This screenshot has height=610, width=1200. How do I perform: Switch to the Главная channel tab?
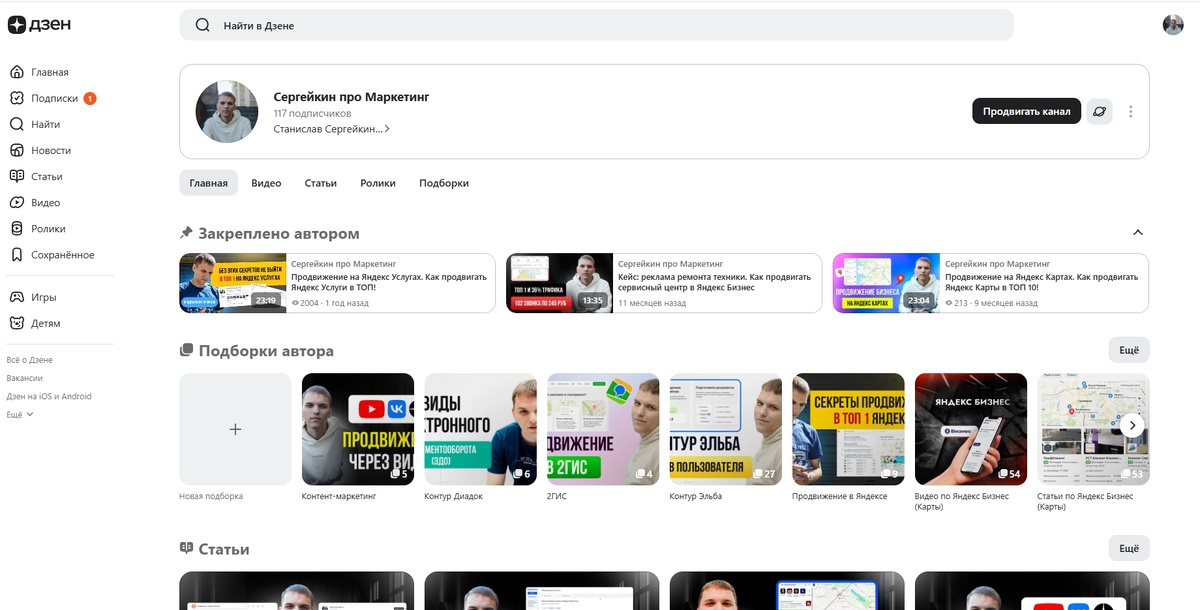coord(208,183)
